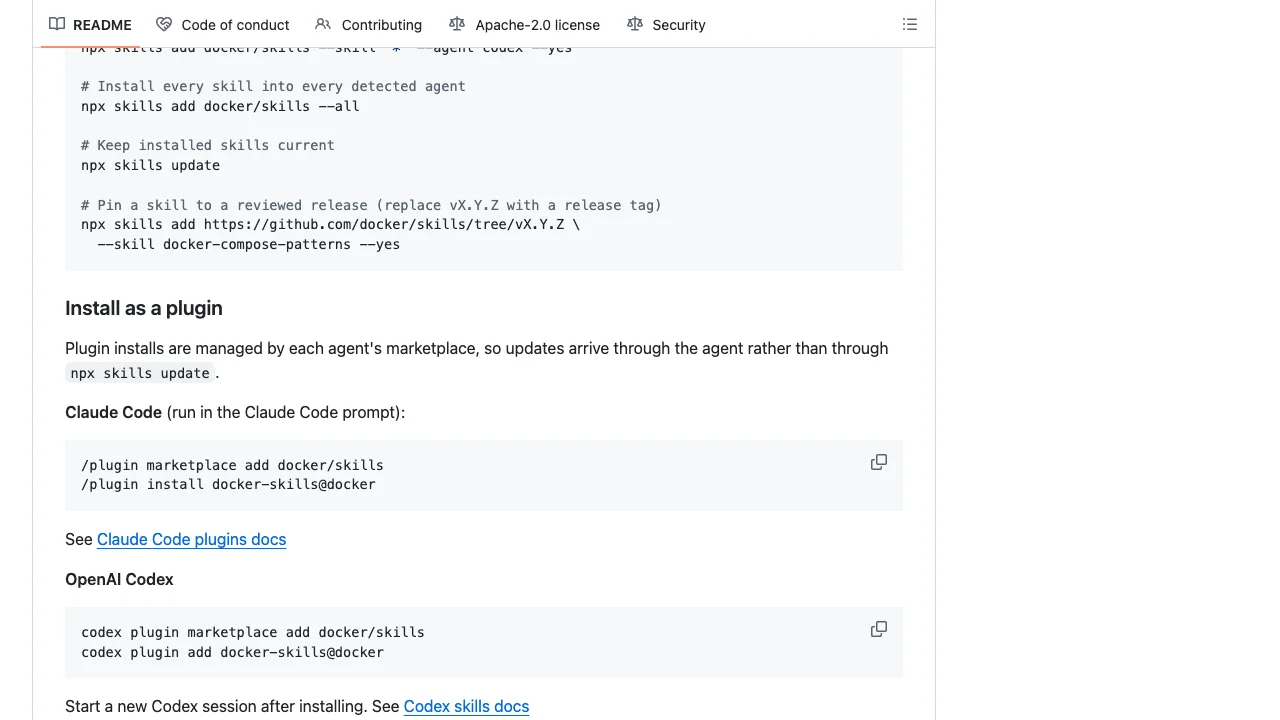The image size is (1280, 720).
Task: Click the github.com/docker/skills/tree/vX.Y.Z command line
Action: tap(330, 224)
